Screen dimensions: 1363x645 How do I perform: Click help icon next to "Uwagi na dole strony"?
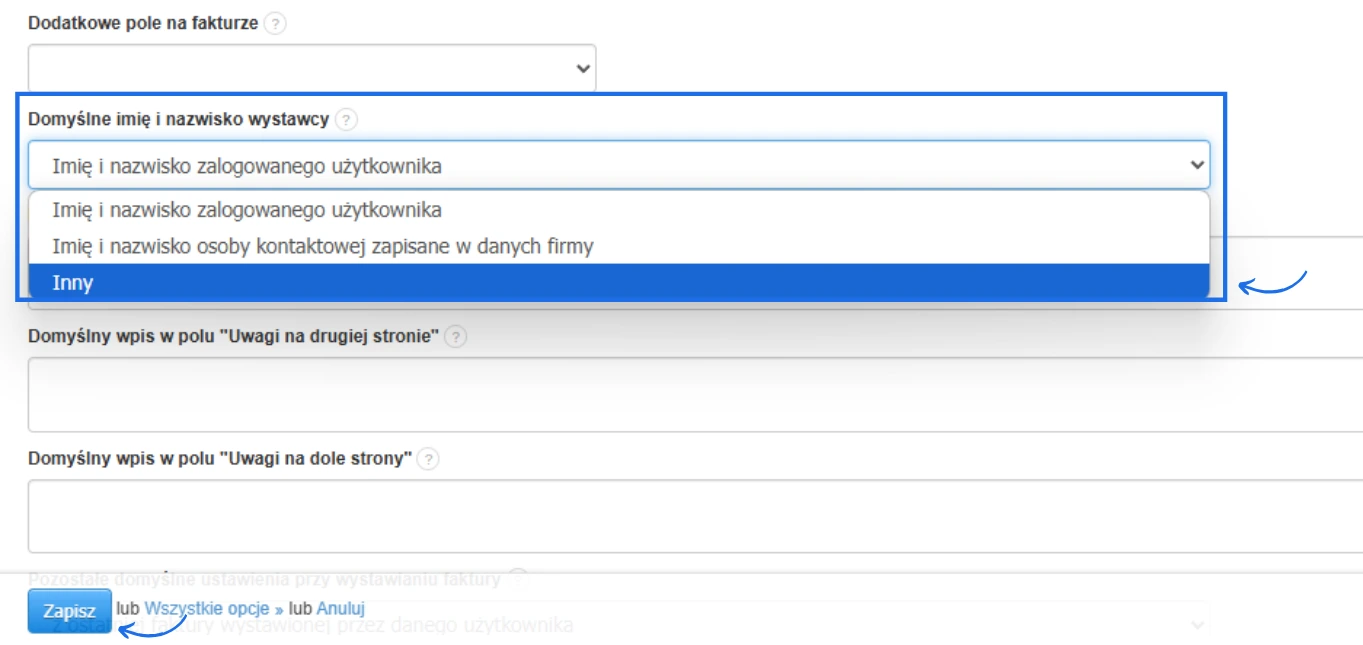(x=428, y=459)
